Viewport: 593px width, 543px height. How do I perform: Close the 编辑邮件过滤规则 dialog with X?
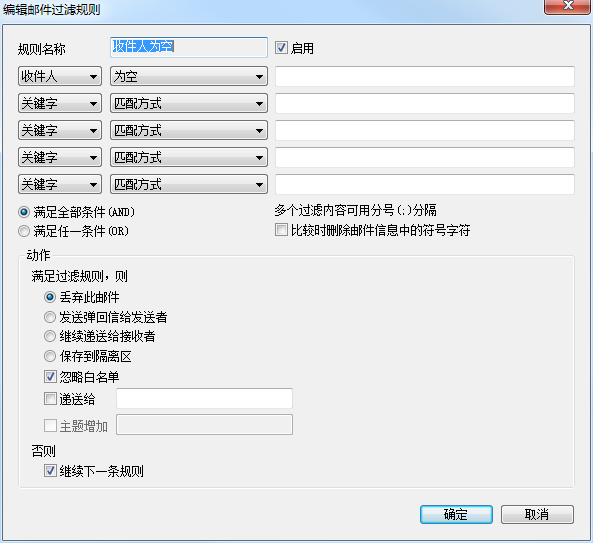pyautogui.click(x=568, y=6)
